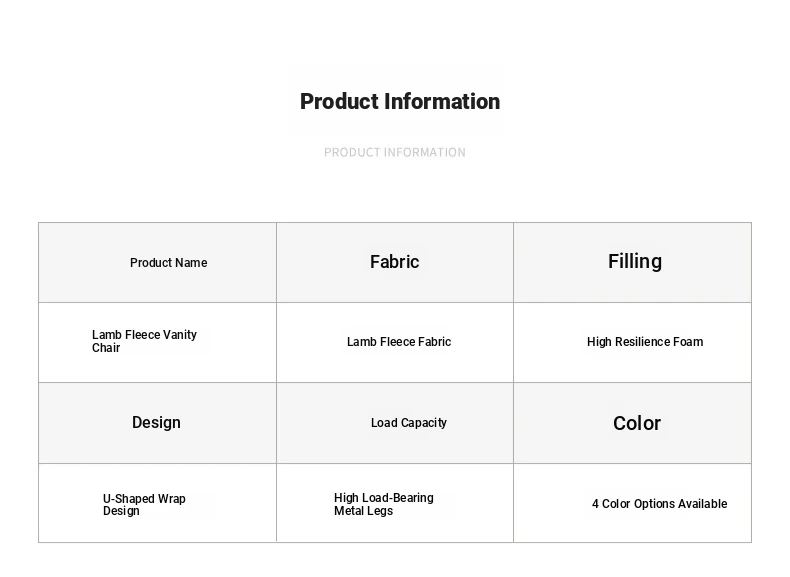Click the word Information in the heading
The width and height of the screenshot is (790, 577).
442,102
